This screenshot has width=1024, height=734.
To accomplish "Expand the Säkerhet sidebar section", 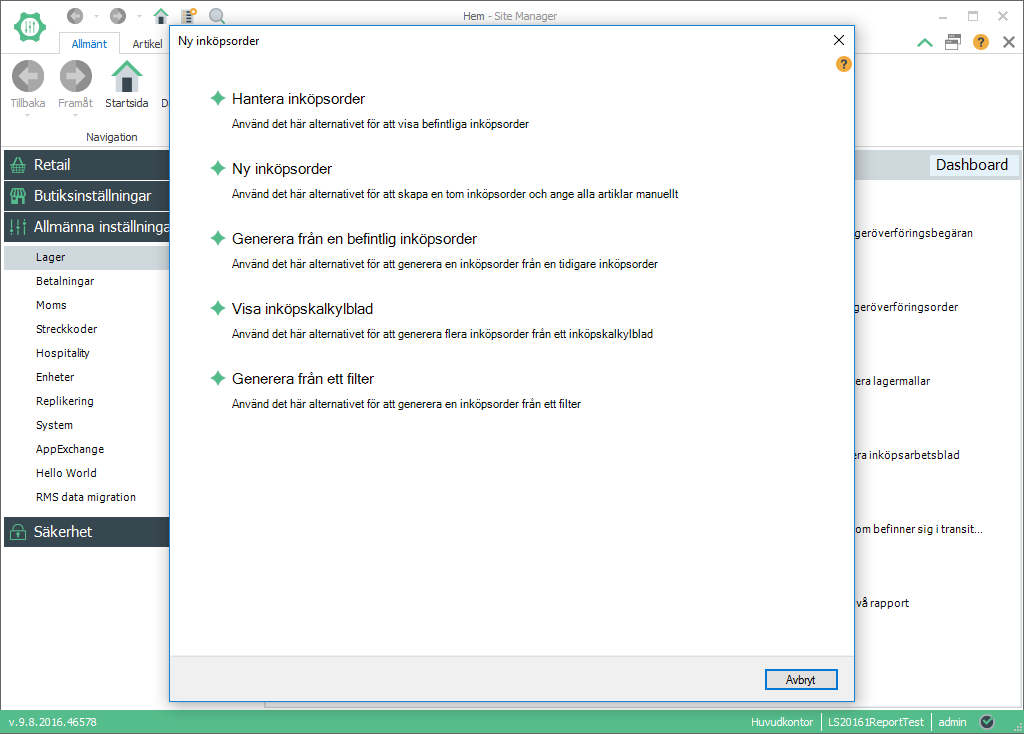I will [86, 532].
